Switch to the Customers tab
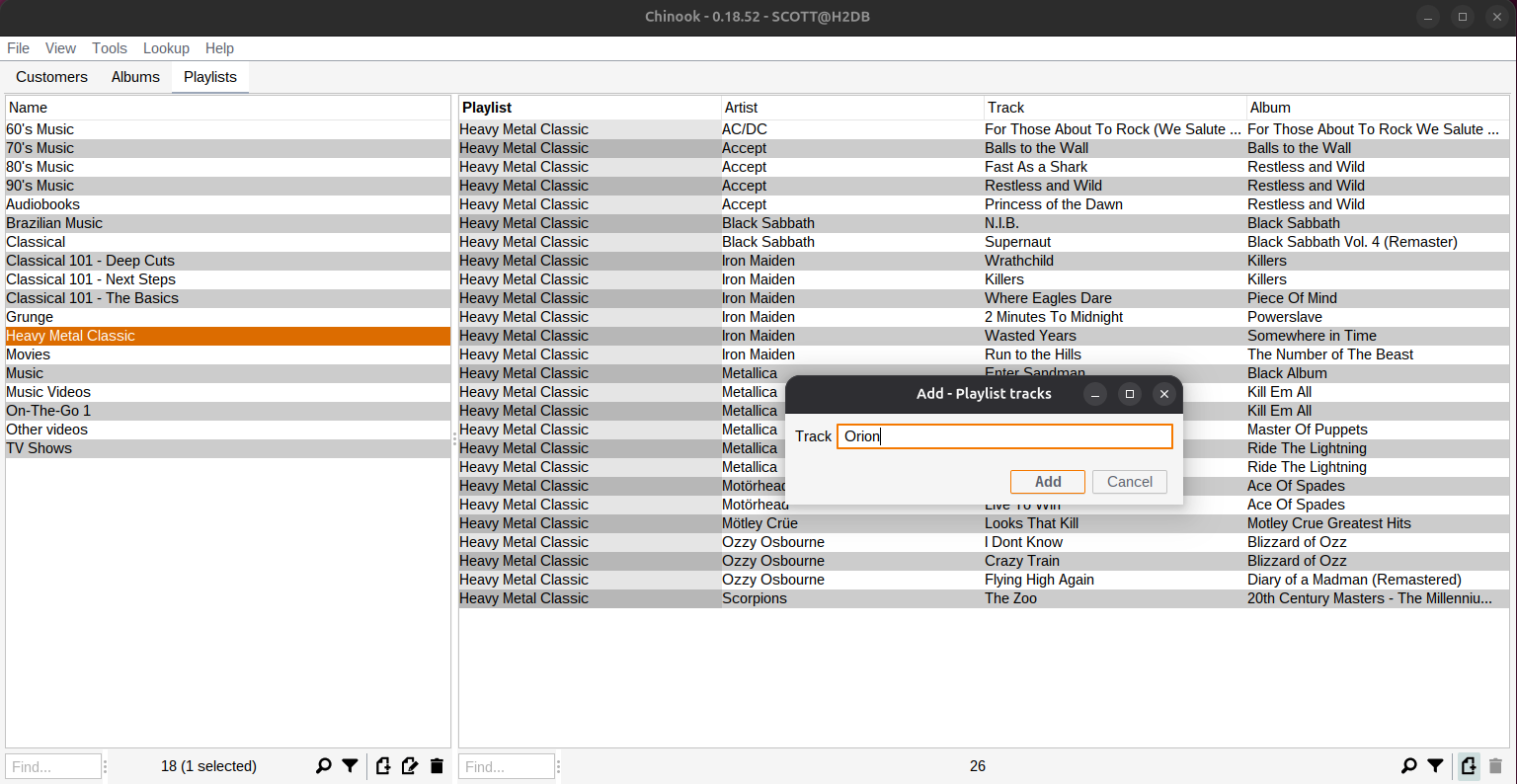Screen dimensions: 1517x784 (51, 76)
